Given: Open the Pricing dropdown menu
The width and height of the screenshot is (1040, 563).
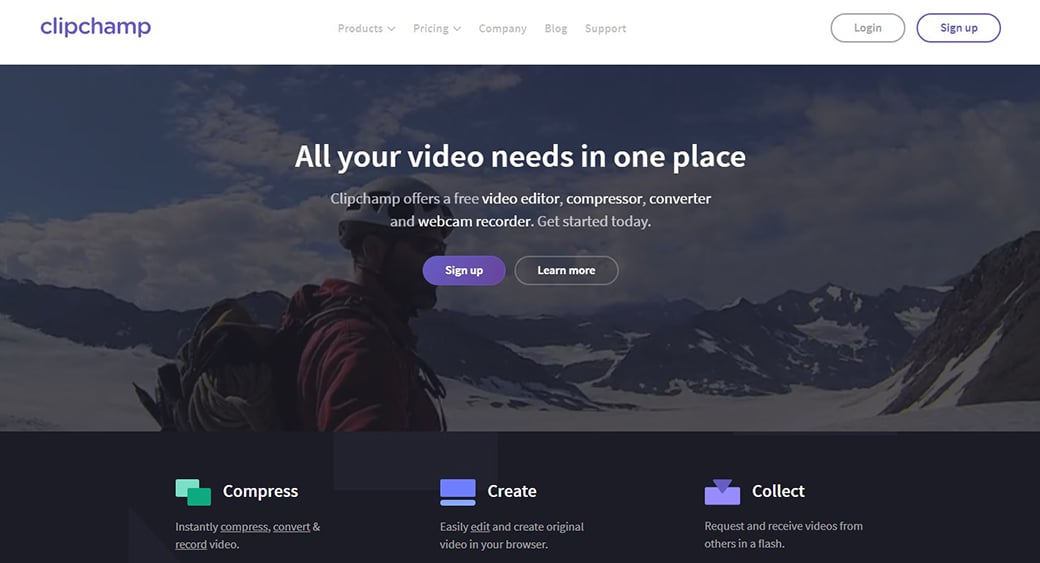Looking at the screenshot, I should [x=436, y=28].
